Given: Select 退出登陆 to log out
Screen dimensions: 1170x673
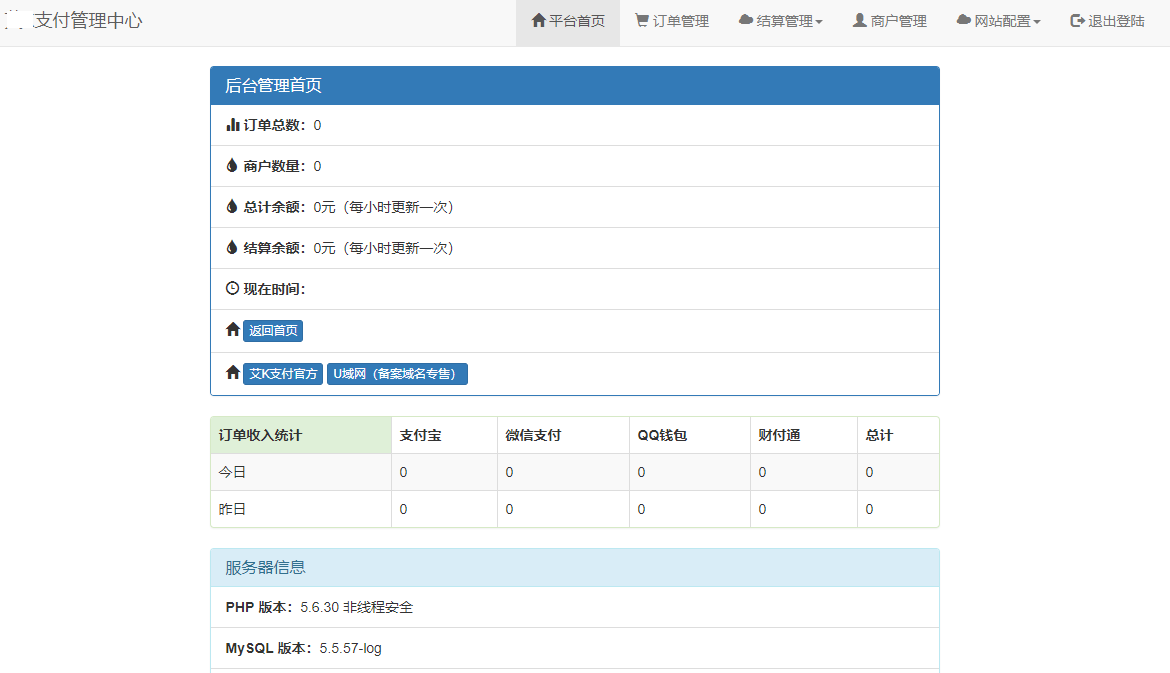Looking at the screenshot, I should click(1107, 20).
